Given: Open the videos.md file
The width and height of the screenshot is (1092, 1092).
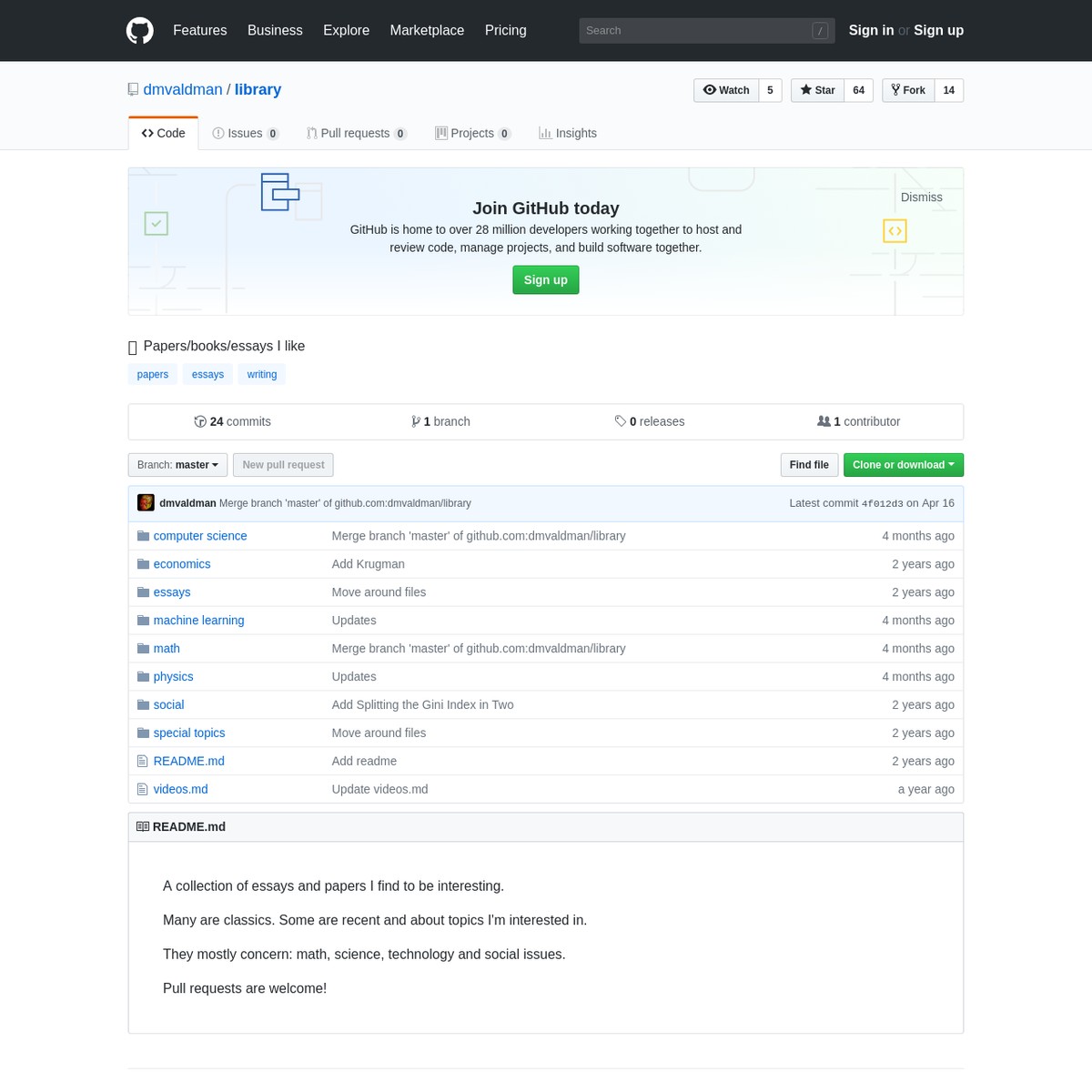Looking at the screenshot, I should 181,790.
